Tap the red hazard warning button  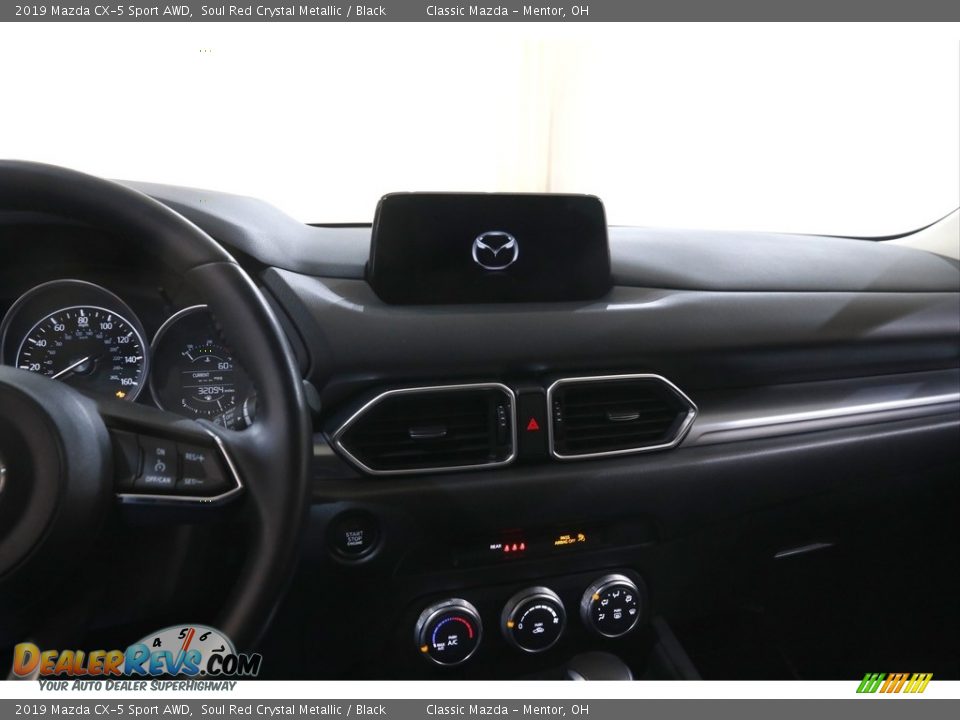(x=532, y=423)
